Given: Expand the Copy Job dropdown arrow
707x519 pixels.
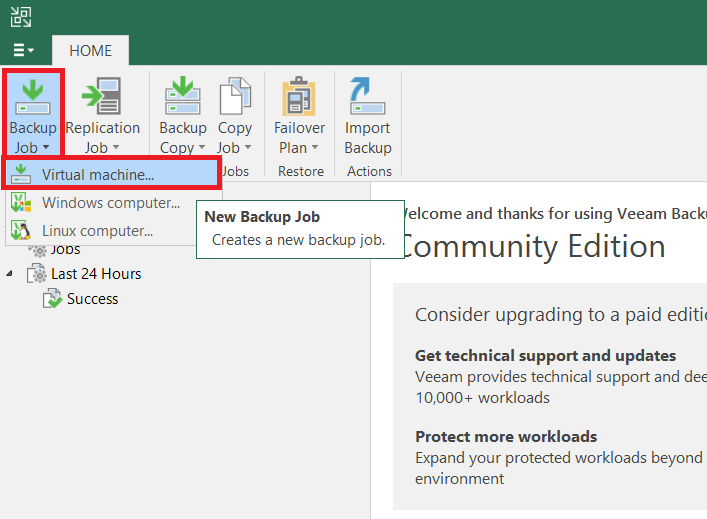Looking at the screenshot, I should [247, 149].
